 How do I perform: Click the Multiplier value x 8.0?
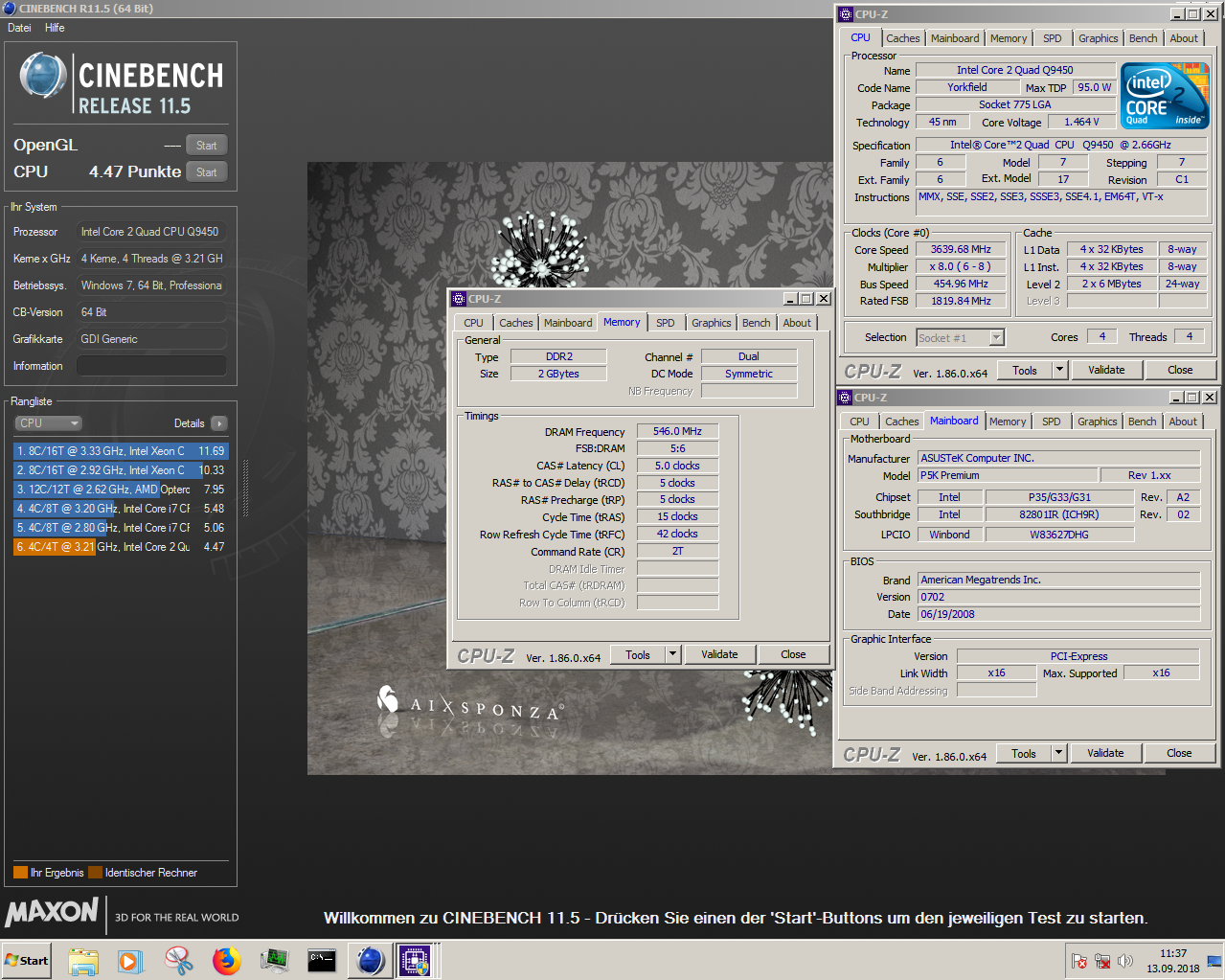(x=961, y=266)
